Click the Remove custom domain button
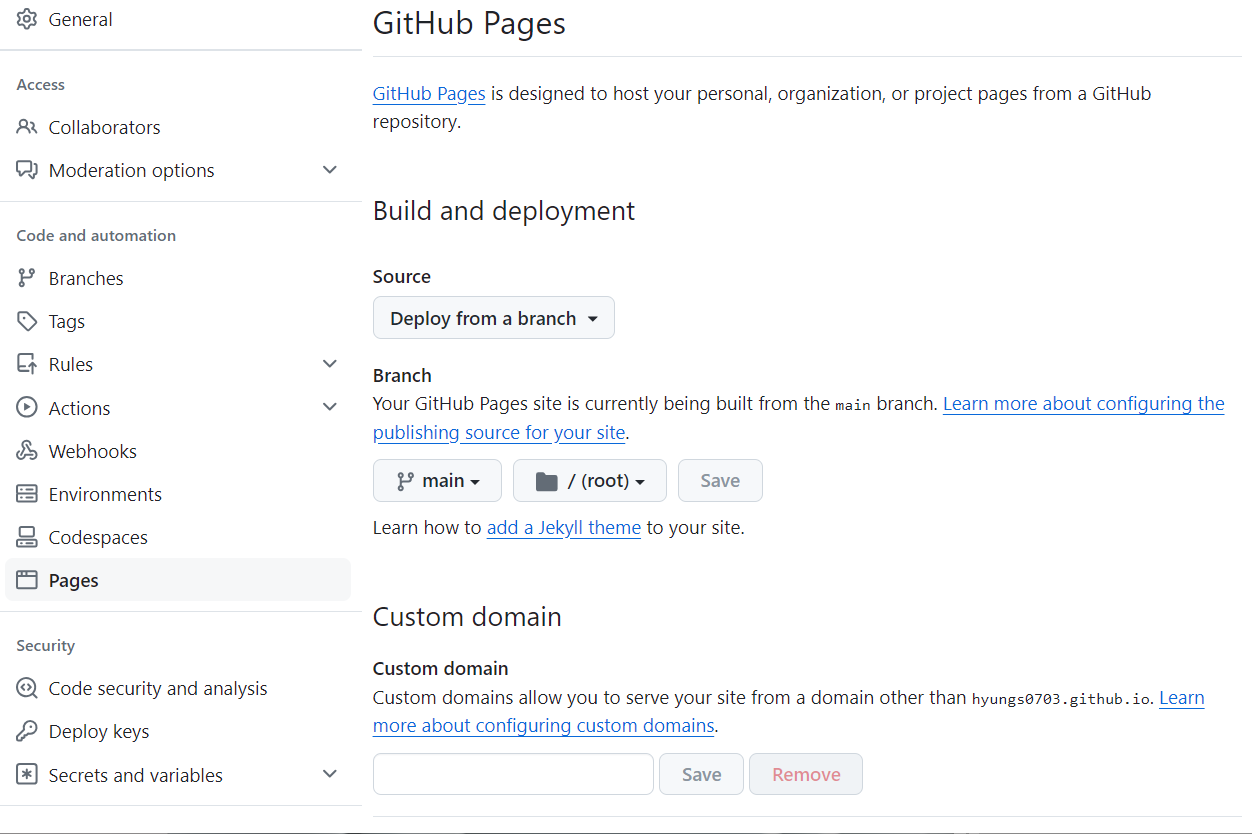Screen dimensions: 1252x834 (x=806, y=774)
